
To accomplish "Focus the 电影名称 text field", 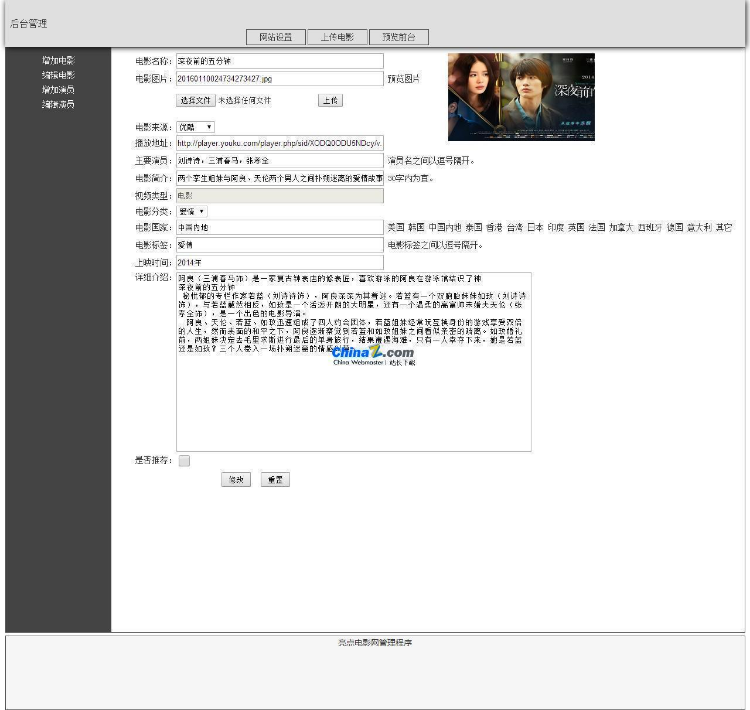I will coord(279,61).
